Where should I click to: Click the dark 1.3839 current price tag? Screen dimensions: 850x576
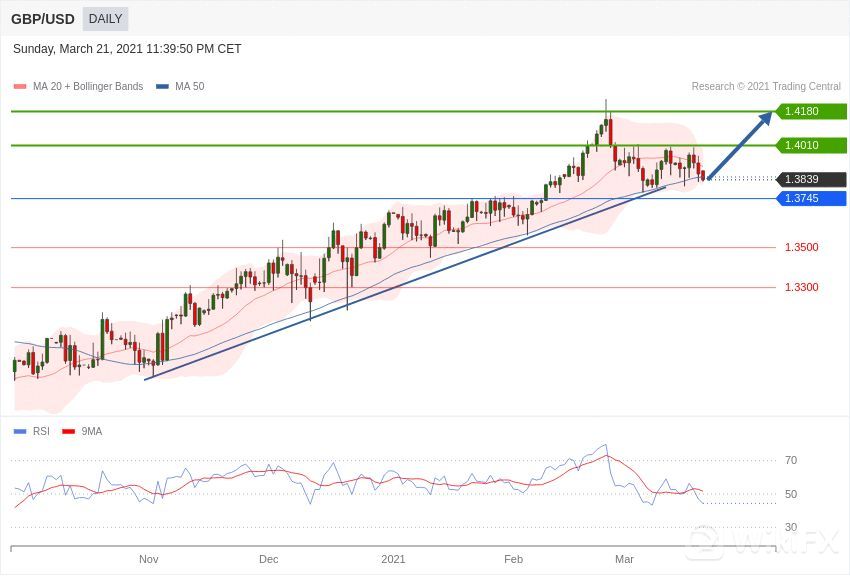[x=810, y=179]
